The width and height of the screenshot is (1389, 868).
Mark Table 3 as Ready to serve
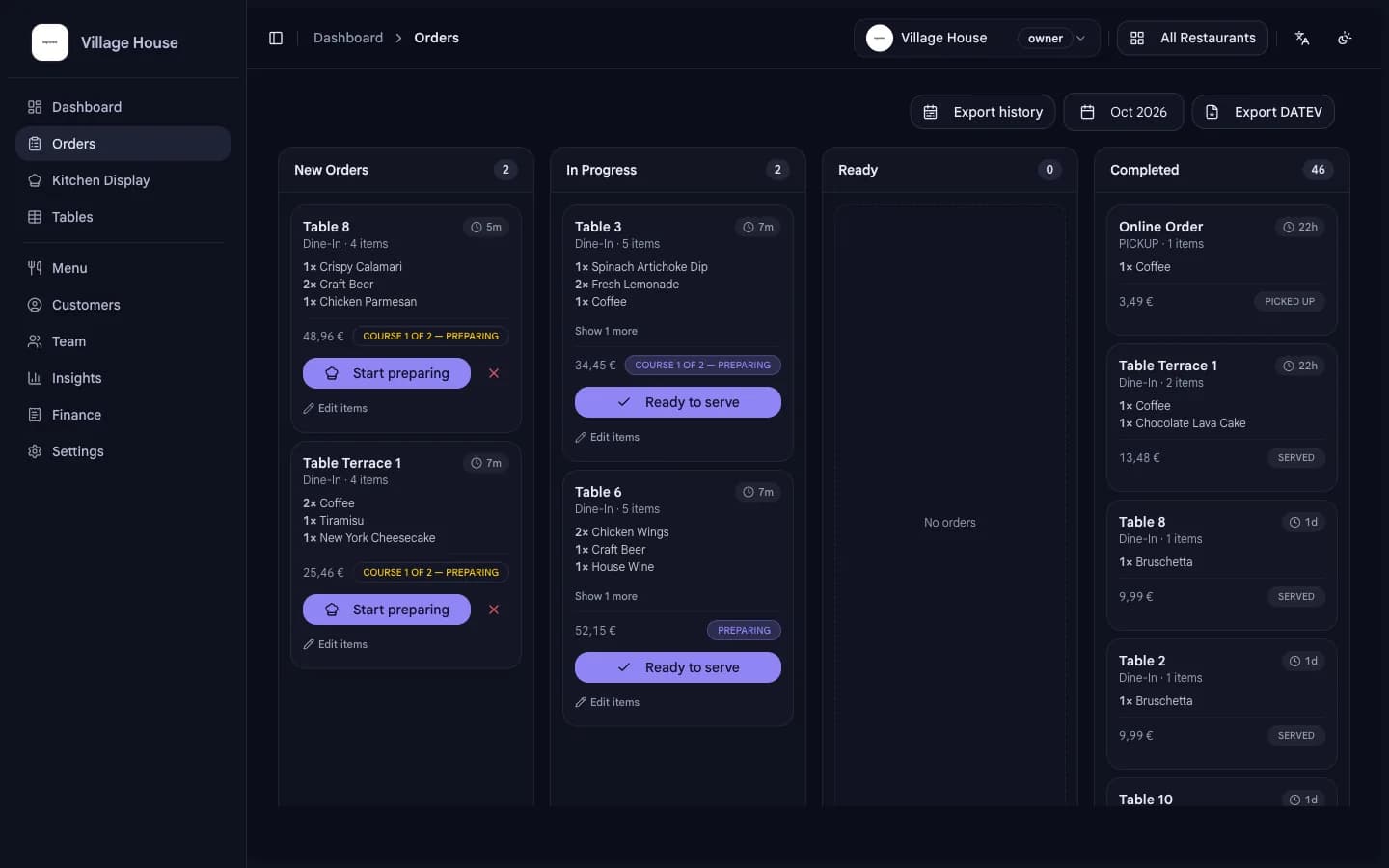click(678, 402)
